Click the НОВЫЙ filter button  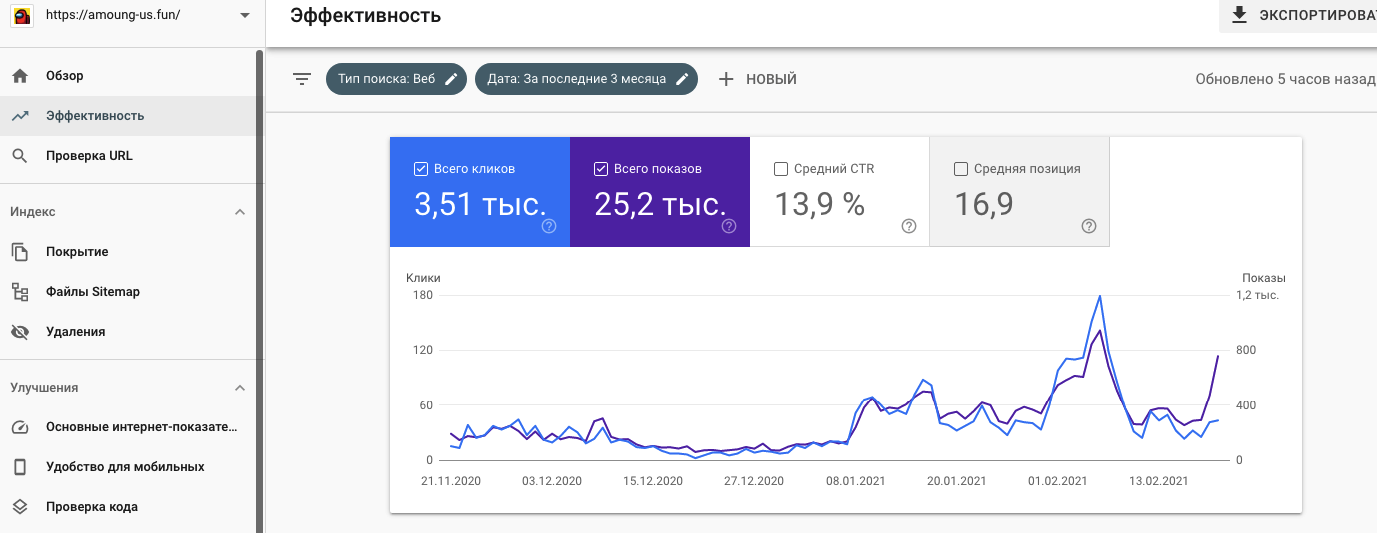(x=758, y=79)
